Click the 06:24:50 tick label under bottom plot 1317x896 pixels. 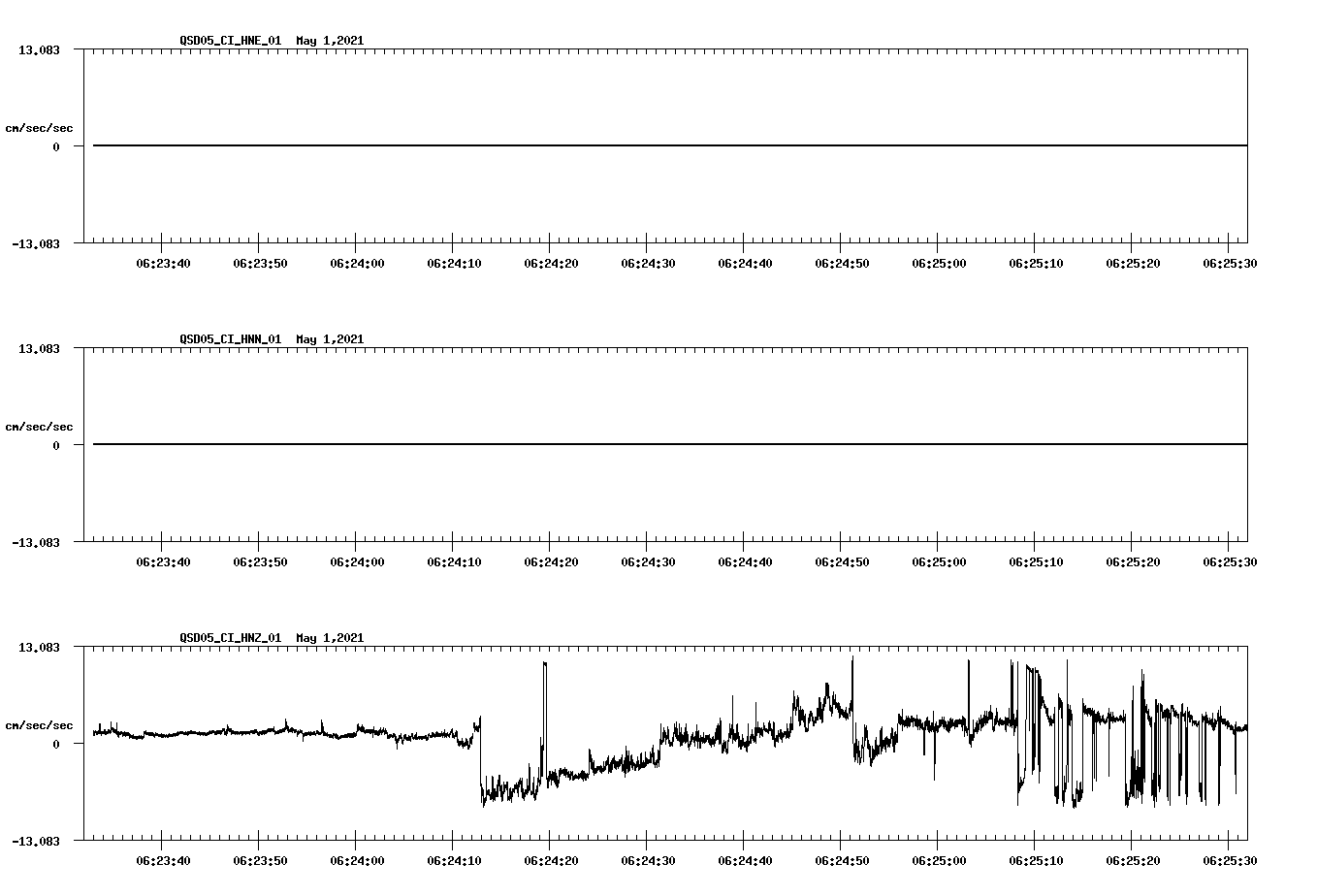[x=840, y=861]
